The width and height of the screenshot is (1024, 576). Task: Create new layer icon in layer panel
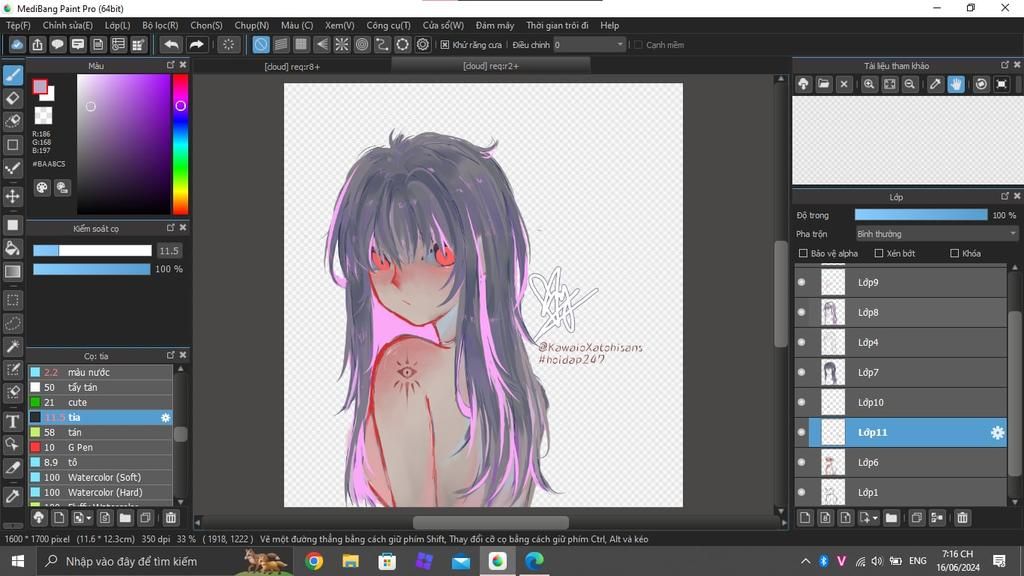pos(805,518)
